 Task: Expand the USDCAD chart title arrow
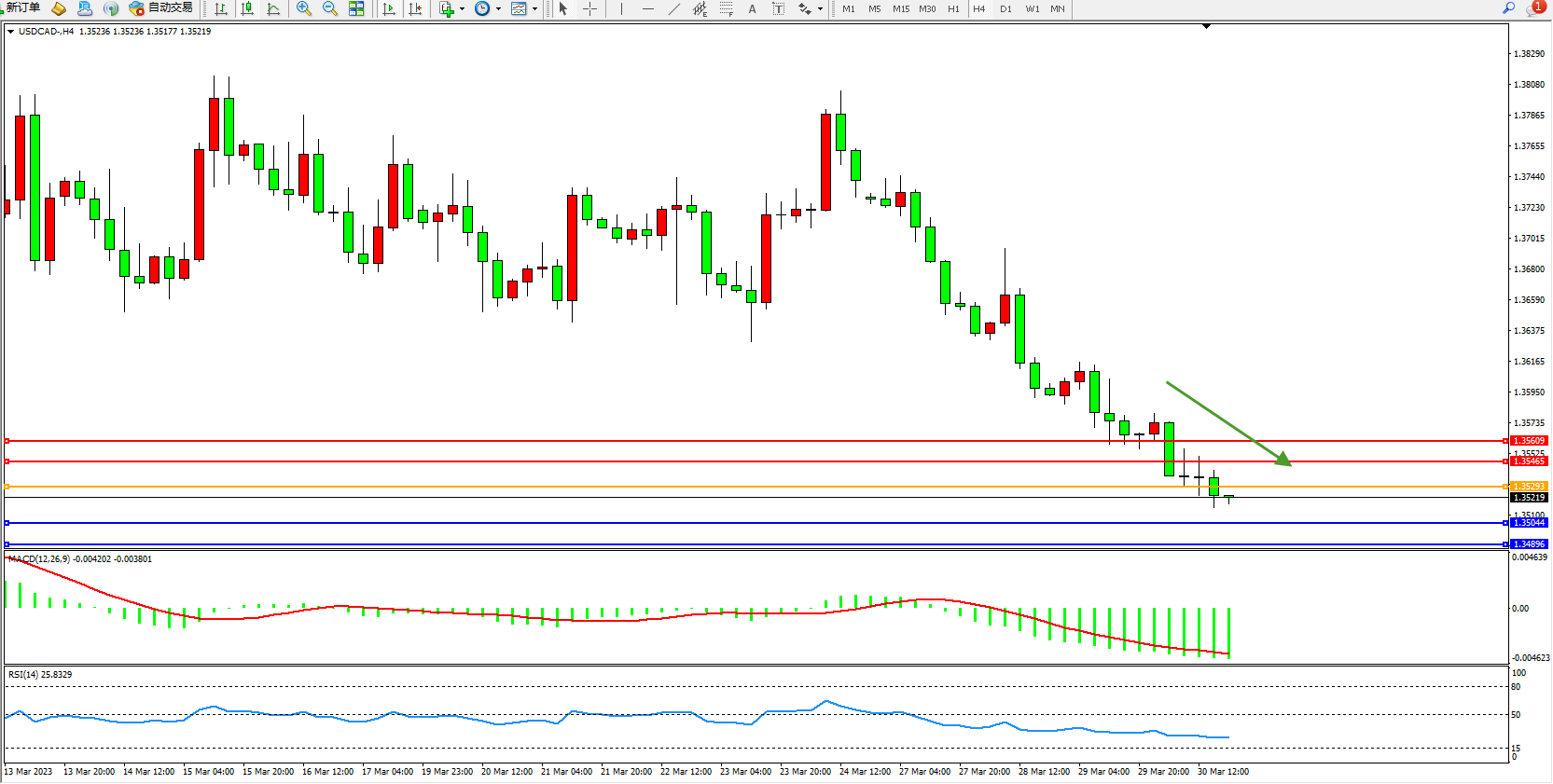click(10, 32)
